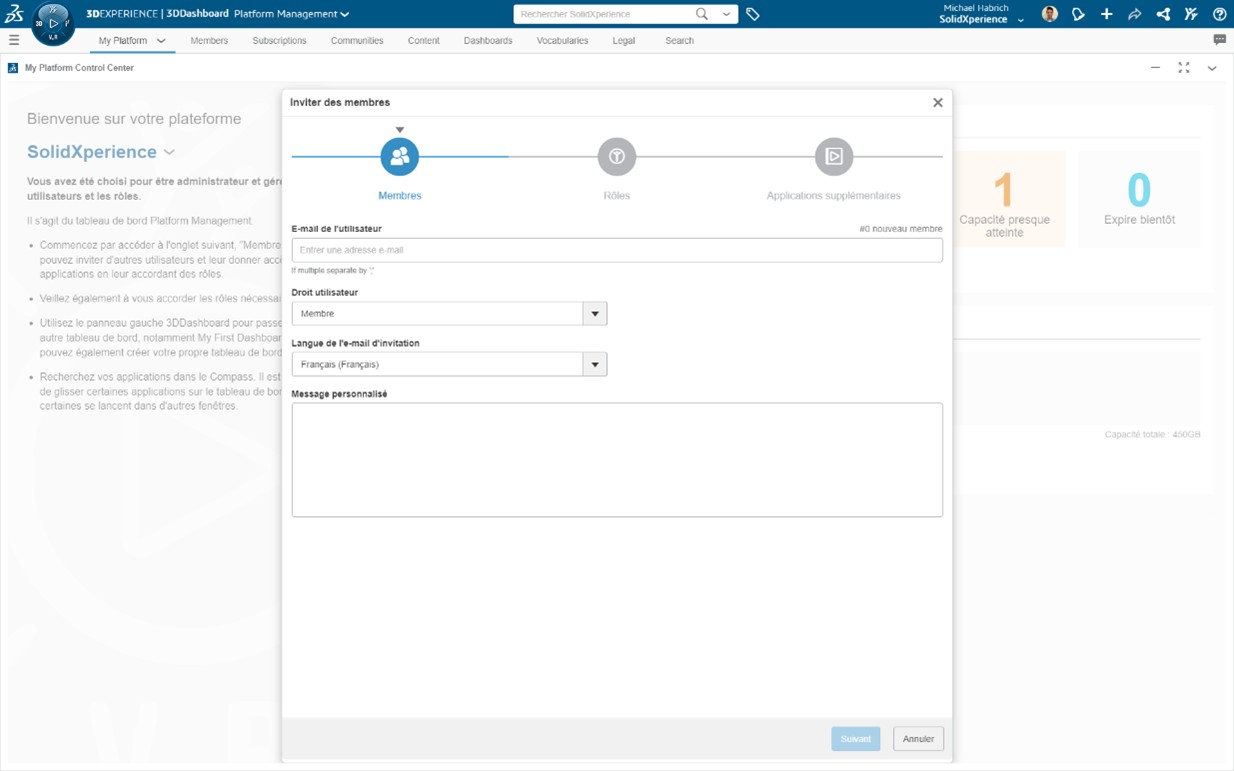Click the Suivant button
The height and width of the screenshot is (771, 1234).
856,739
